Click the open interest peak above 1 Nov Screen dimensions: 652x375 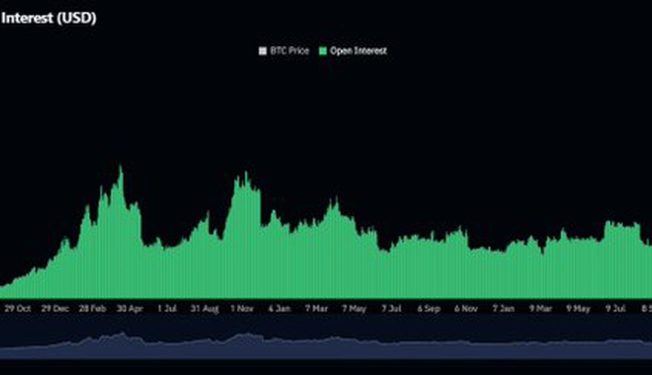(x=246, y=173)
